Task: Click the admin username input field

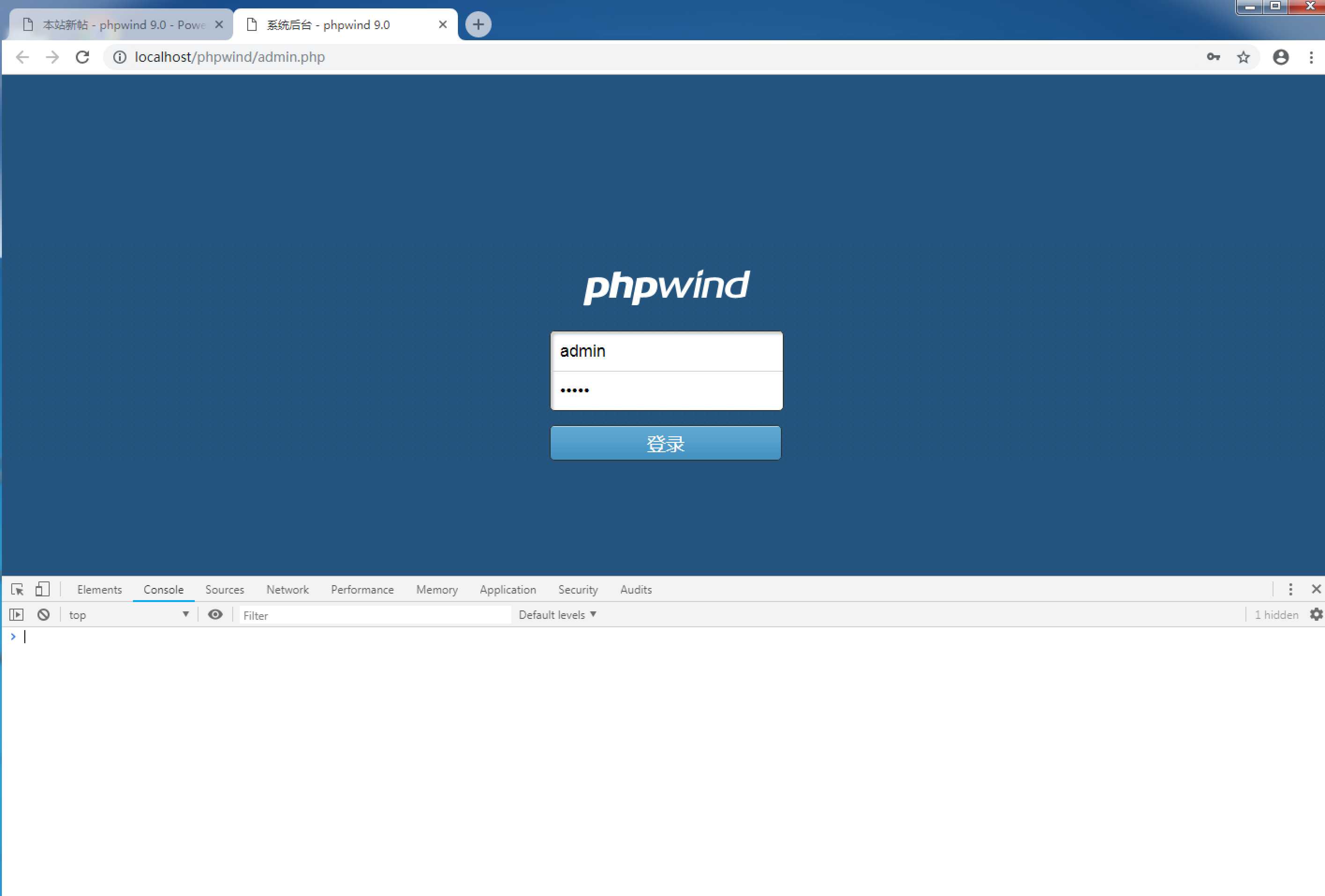Action: point(665,351)
